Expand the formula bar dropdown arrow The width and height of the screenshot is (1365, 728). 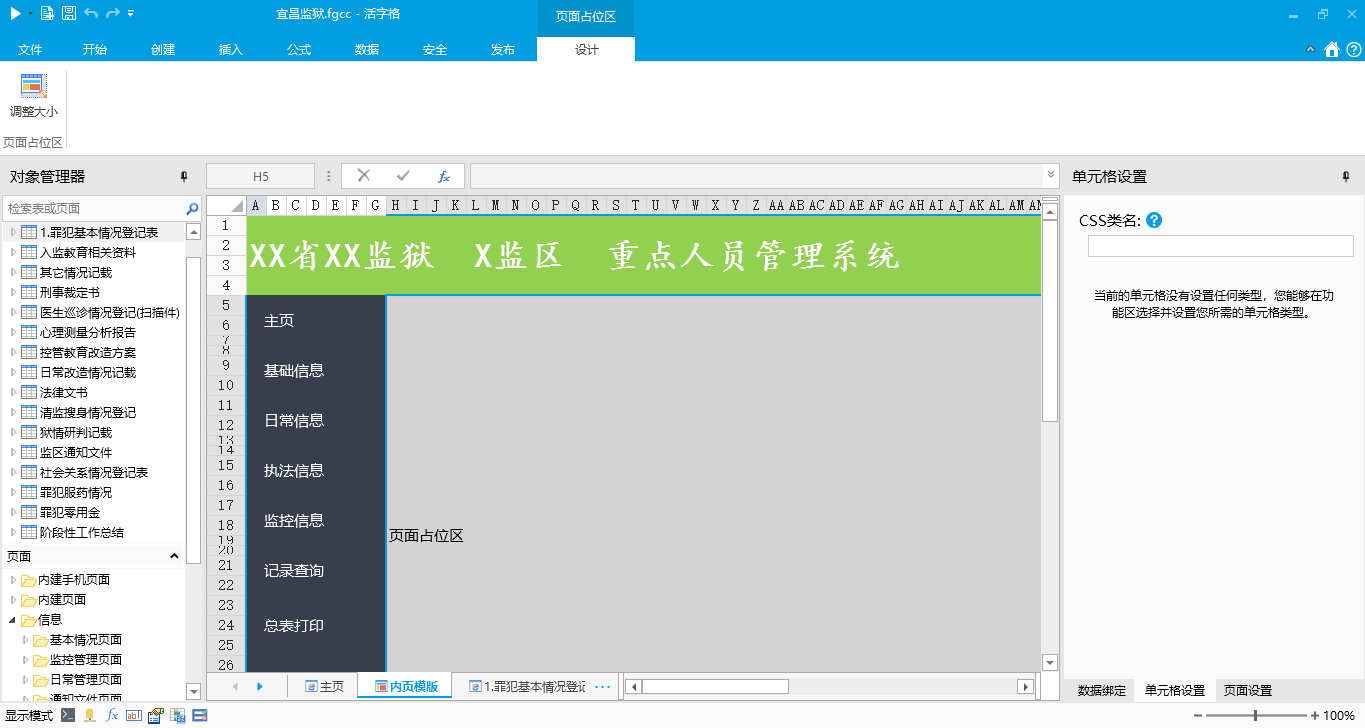click(1050, 175)
